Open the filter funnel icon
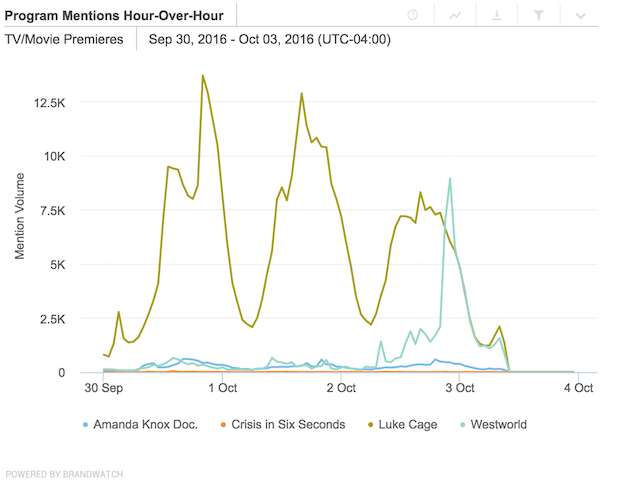Screen dimensions: 618x482 click(538, 16)
